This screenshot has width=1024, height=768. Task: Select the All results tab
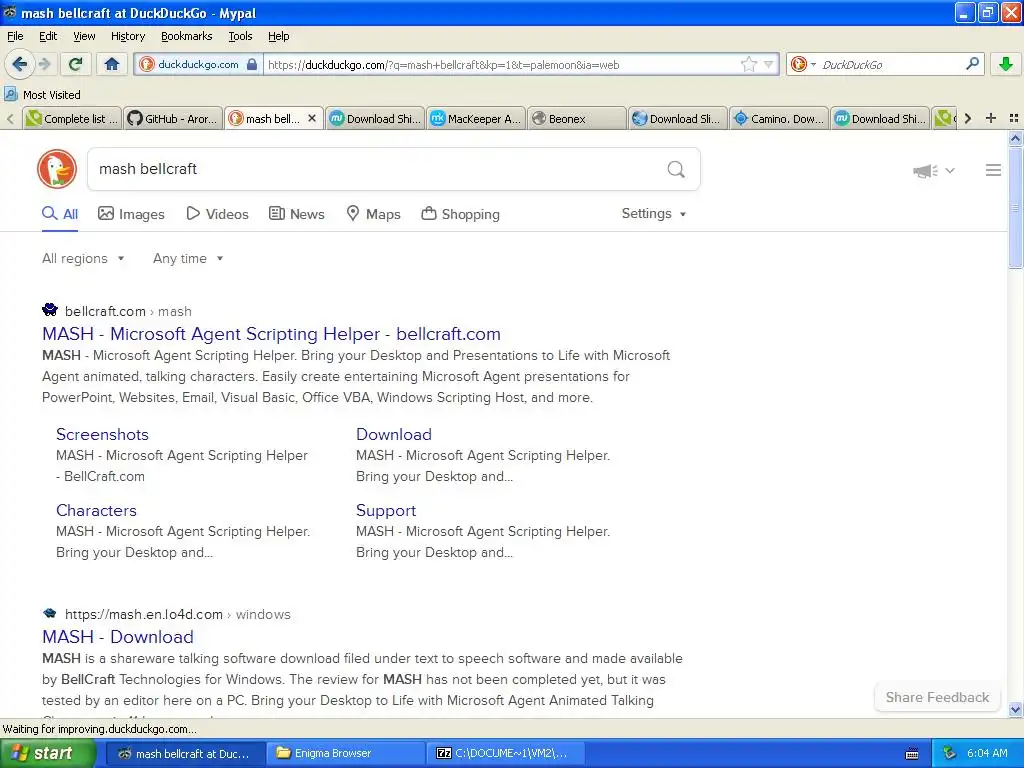(60, 214)
